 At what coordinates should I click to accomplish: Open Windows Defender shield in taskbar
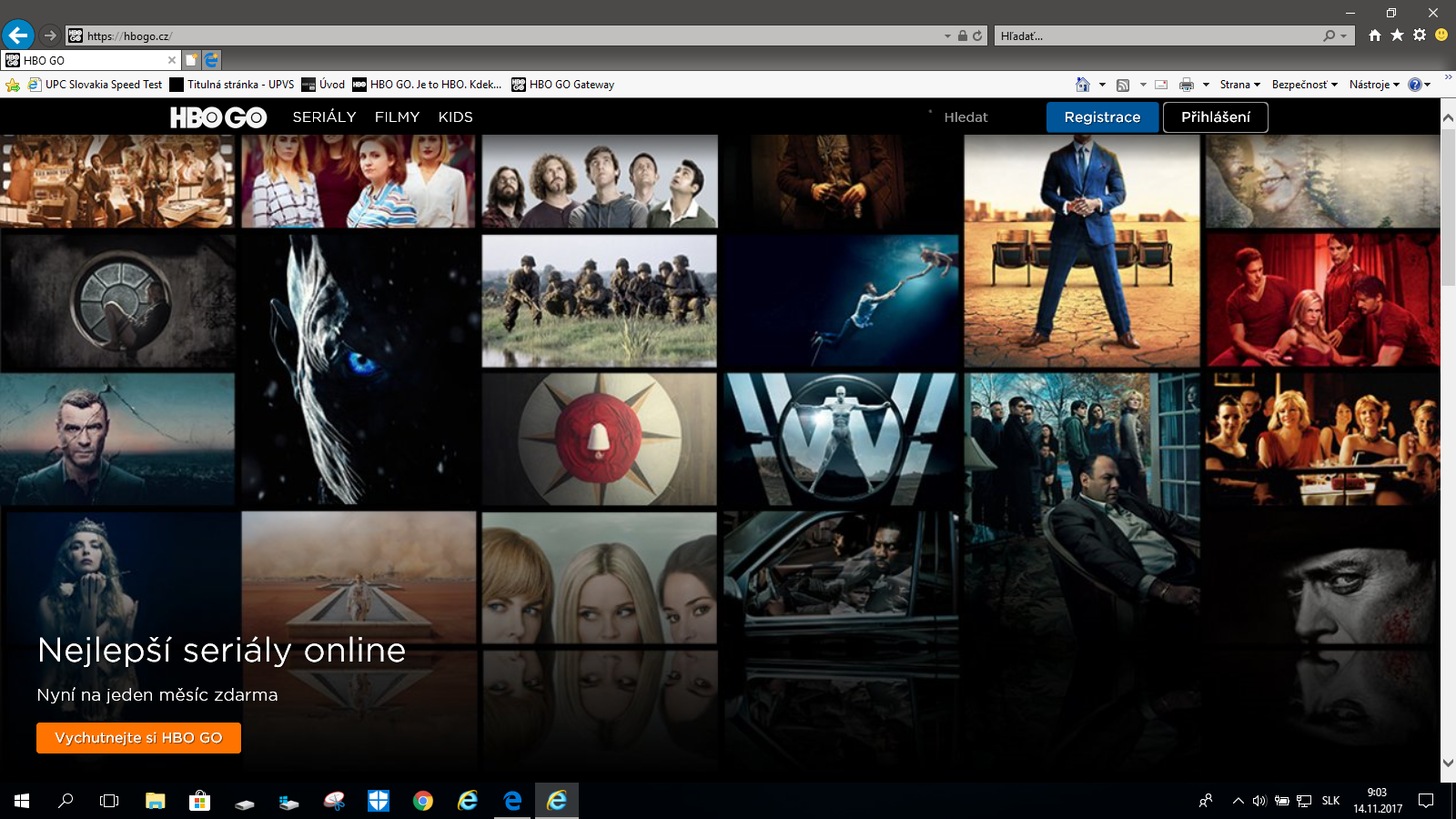pos(379,801)
